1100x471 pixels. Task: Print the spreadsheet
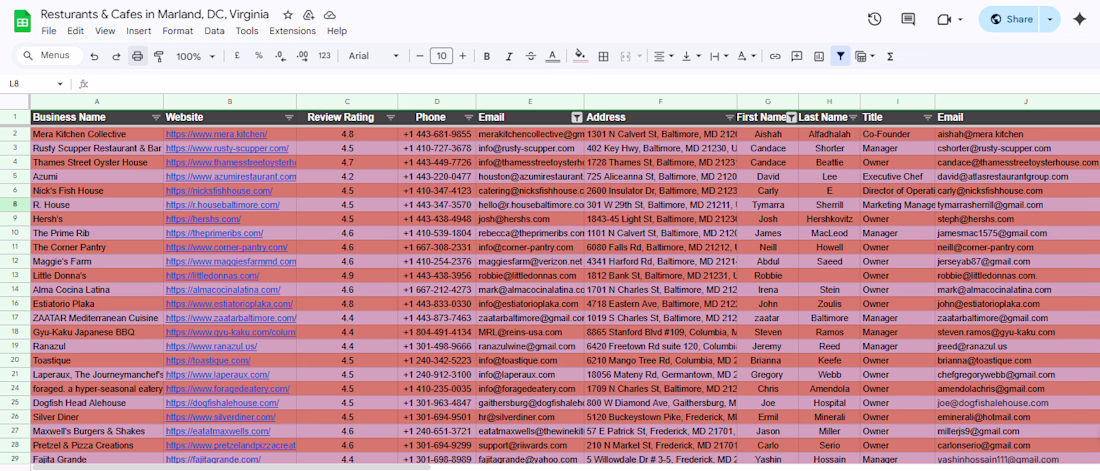138,56
